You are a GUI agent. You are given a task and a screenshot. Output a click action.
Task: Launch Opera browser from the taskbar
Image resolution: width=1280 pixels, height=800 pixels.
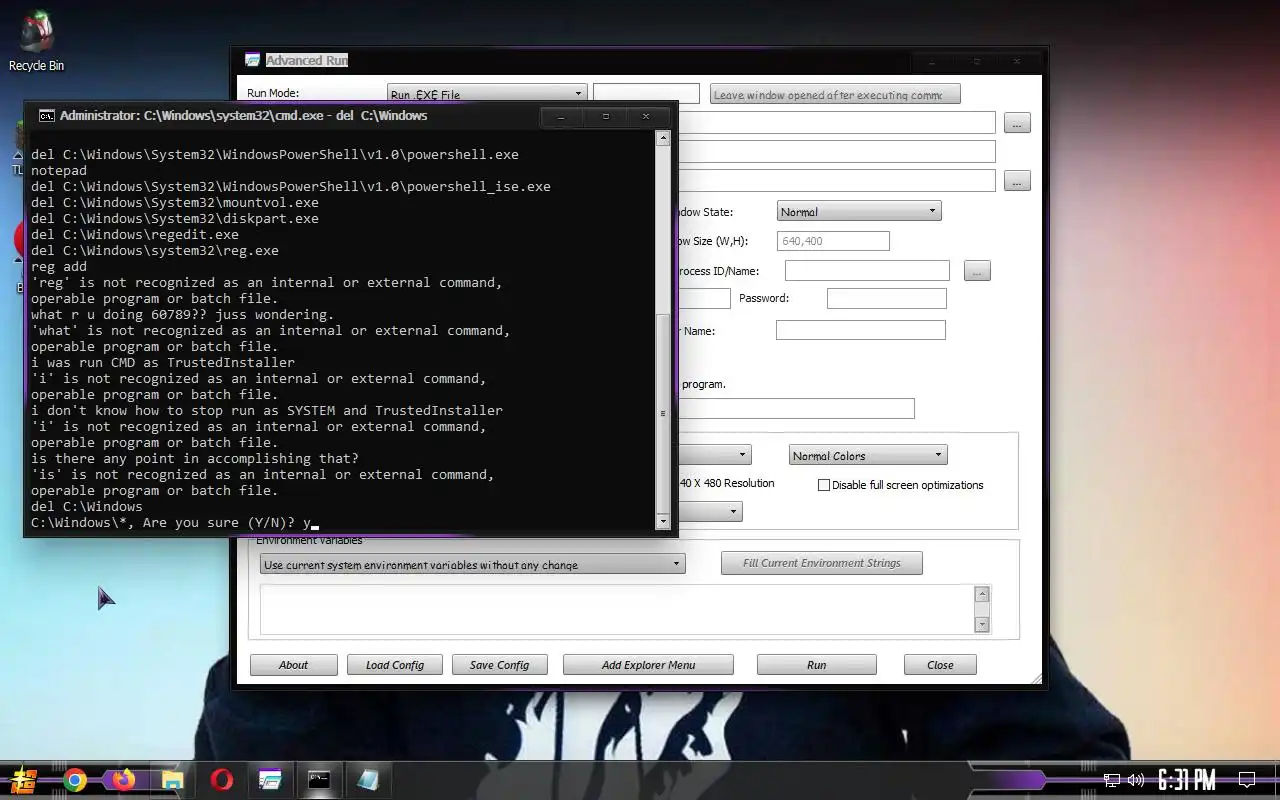pyautogui.click(x=222, y=780)
